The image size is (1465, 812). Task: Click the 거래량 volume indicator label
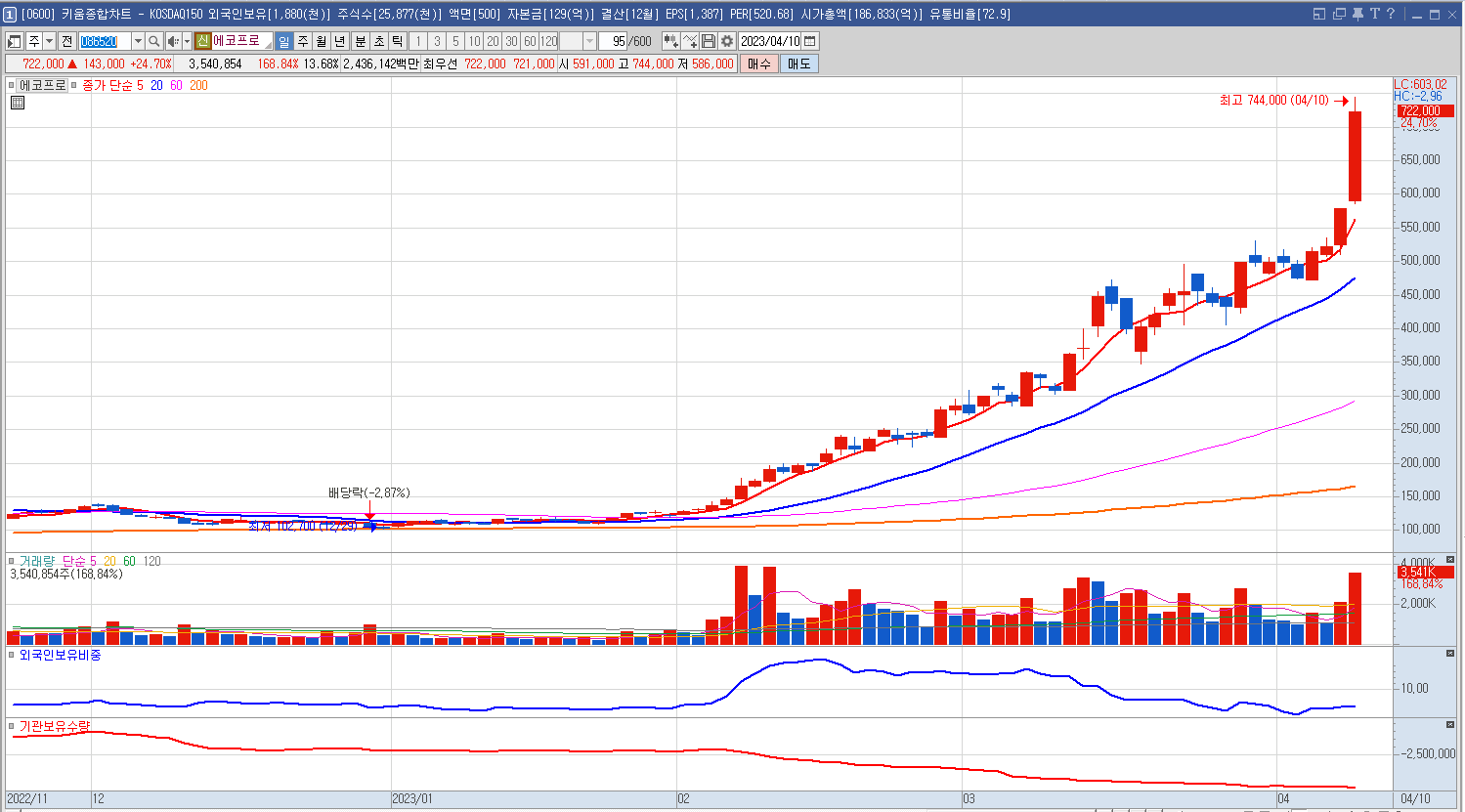pos(38,561)
